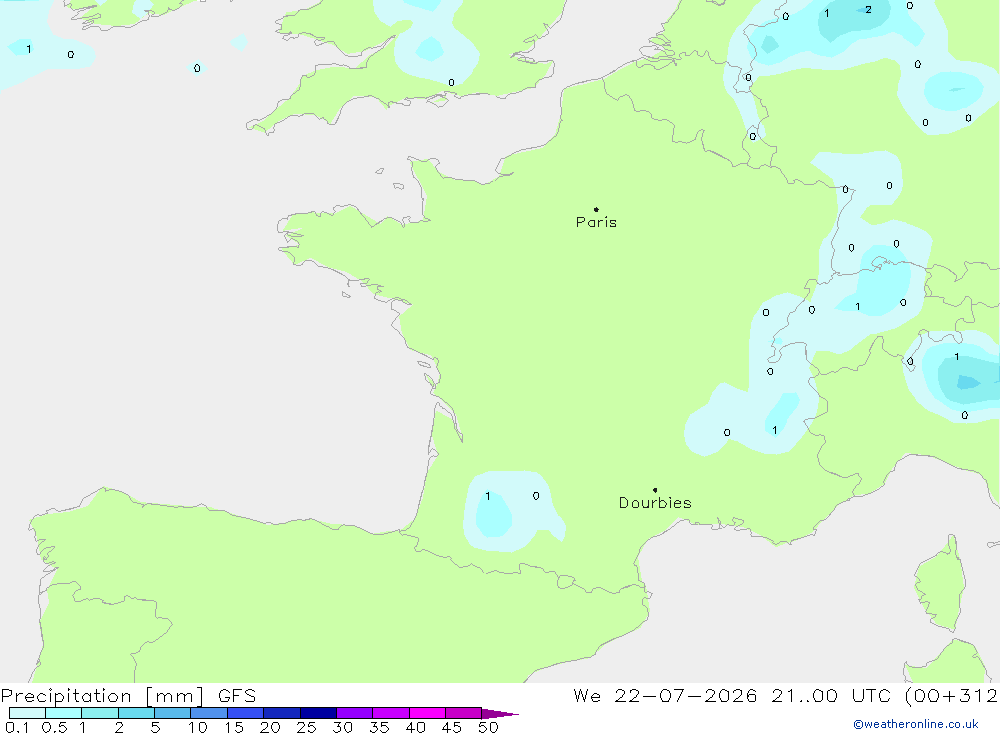1000x733 pixels.
Task: Click the legend value label 0.5
Action: [x=54, y=727]
